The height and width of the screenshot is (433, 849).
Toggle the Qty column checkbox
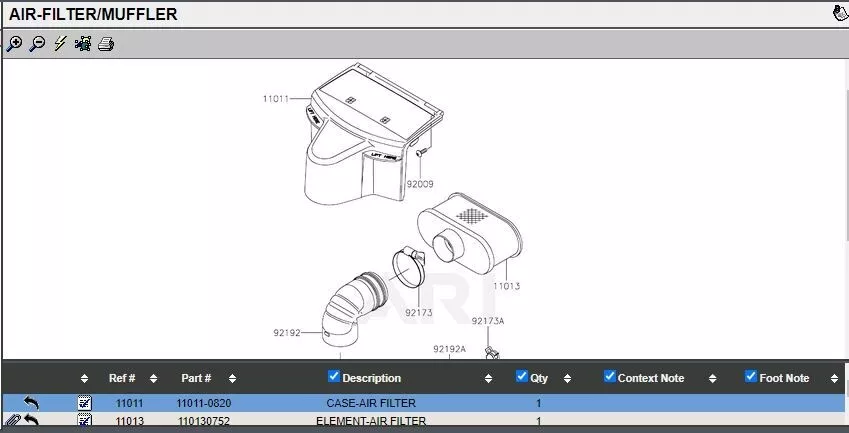[x=521, y=377]
